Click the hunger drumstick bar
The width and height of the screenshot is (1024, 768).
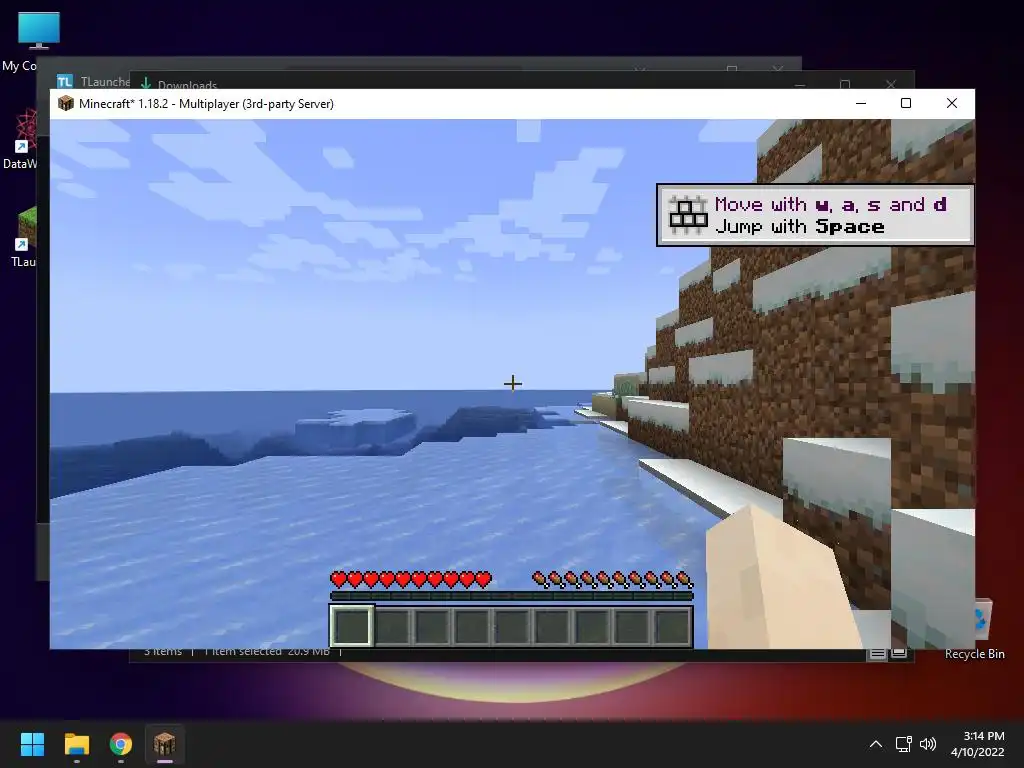coord(613,579)
